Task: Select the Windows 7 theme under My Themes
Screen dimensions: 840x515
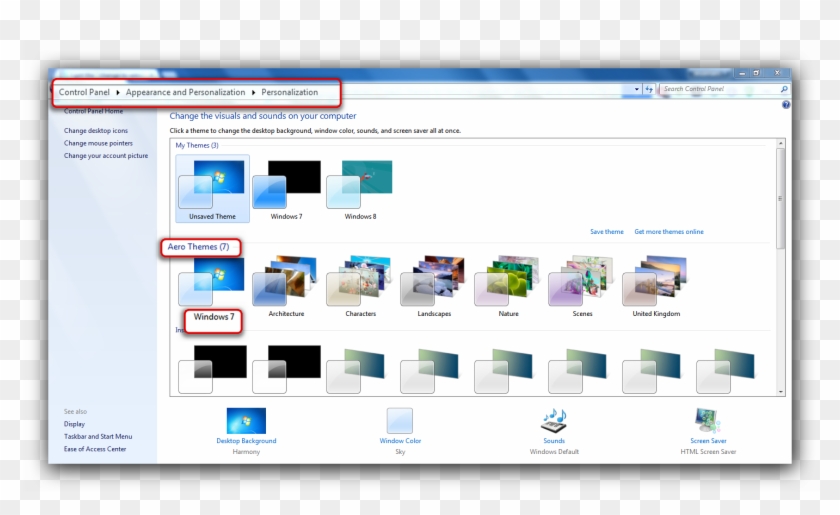Action: pos(286,188)
